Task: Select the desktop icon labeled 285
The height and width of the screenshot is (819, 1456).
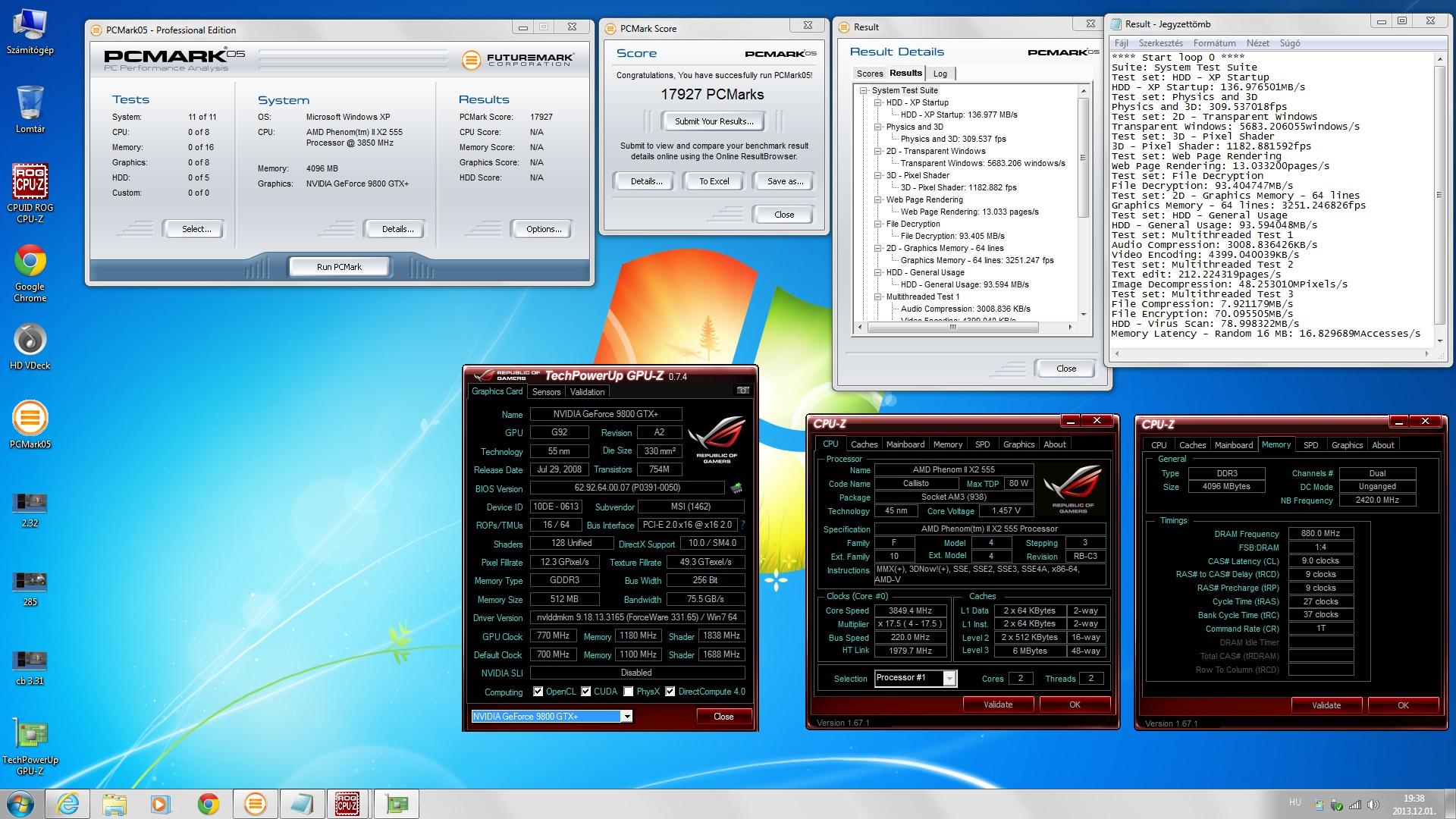Action: [x=30, y=588]
